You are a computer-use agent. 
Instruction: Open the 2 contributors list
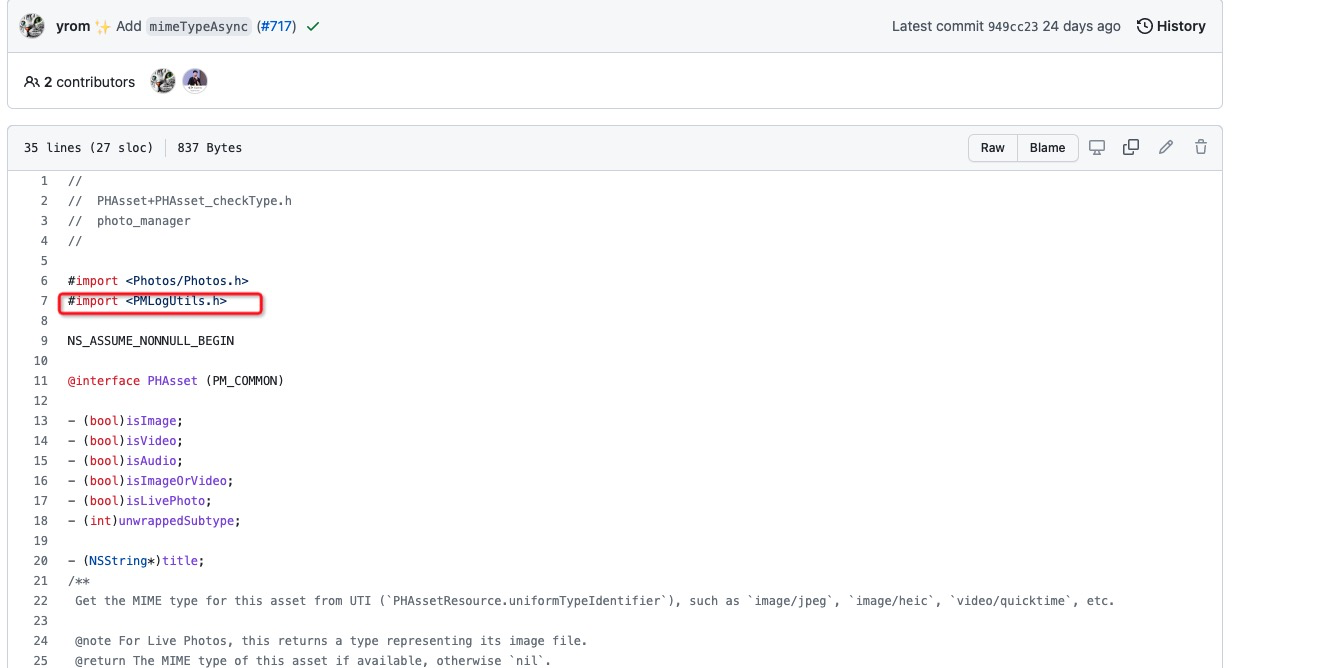(x=92, y=81)
